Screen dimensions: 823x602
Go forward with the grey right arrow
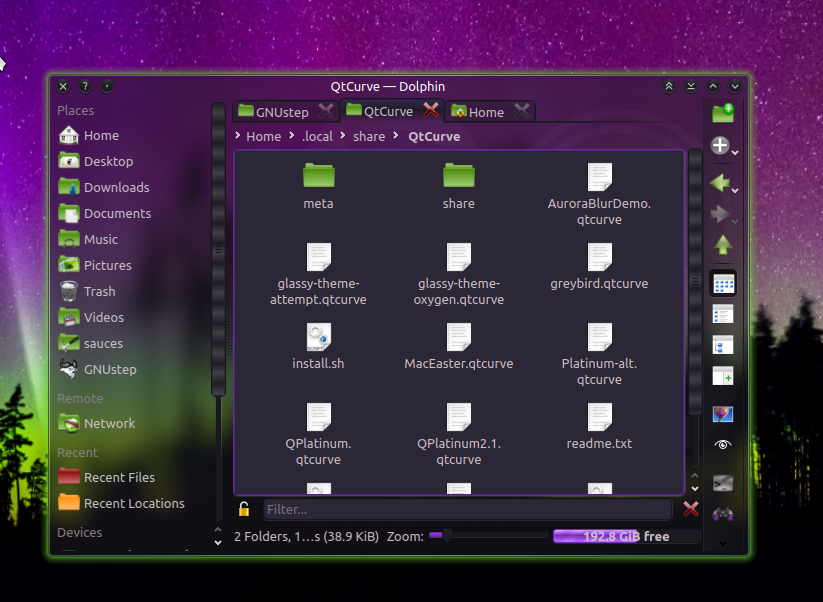point(720,214)
